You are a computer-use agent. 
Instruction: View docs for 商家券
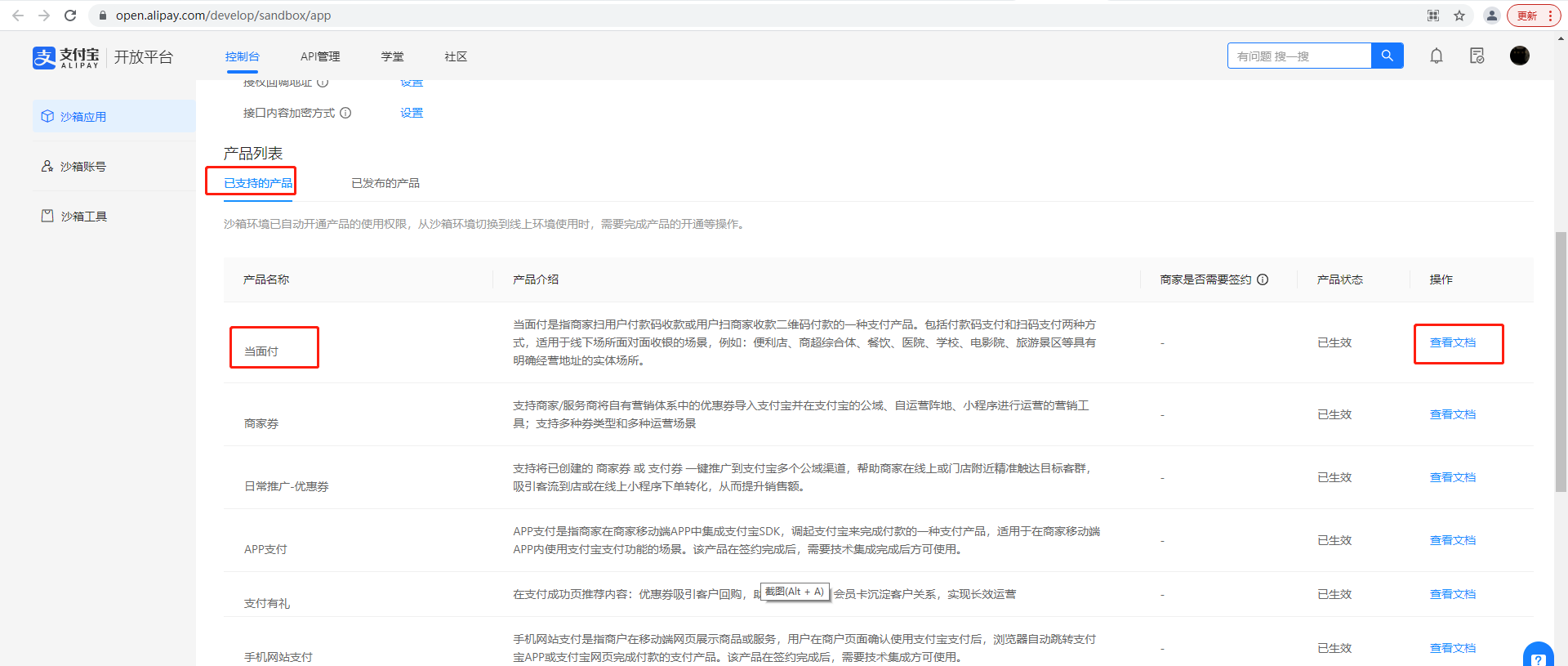[1453, 414]
